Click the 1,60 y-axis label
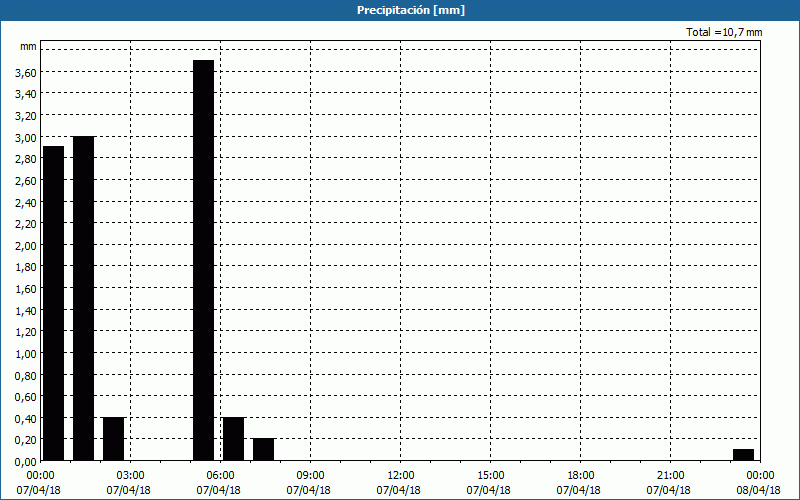Screen dimensions: 800x500 click(26, 289)
